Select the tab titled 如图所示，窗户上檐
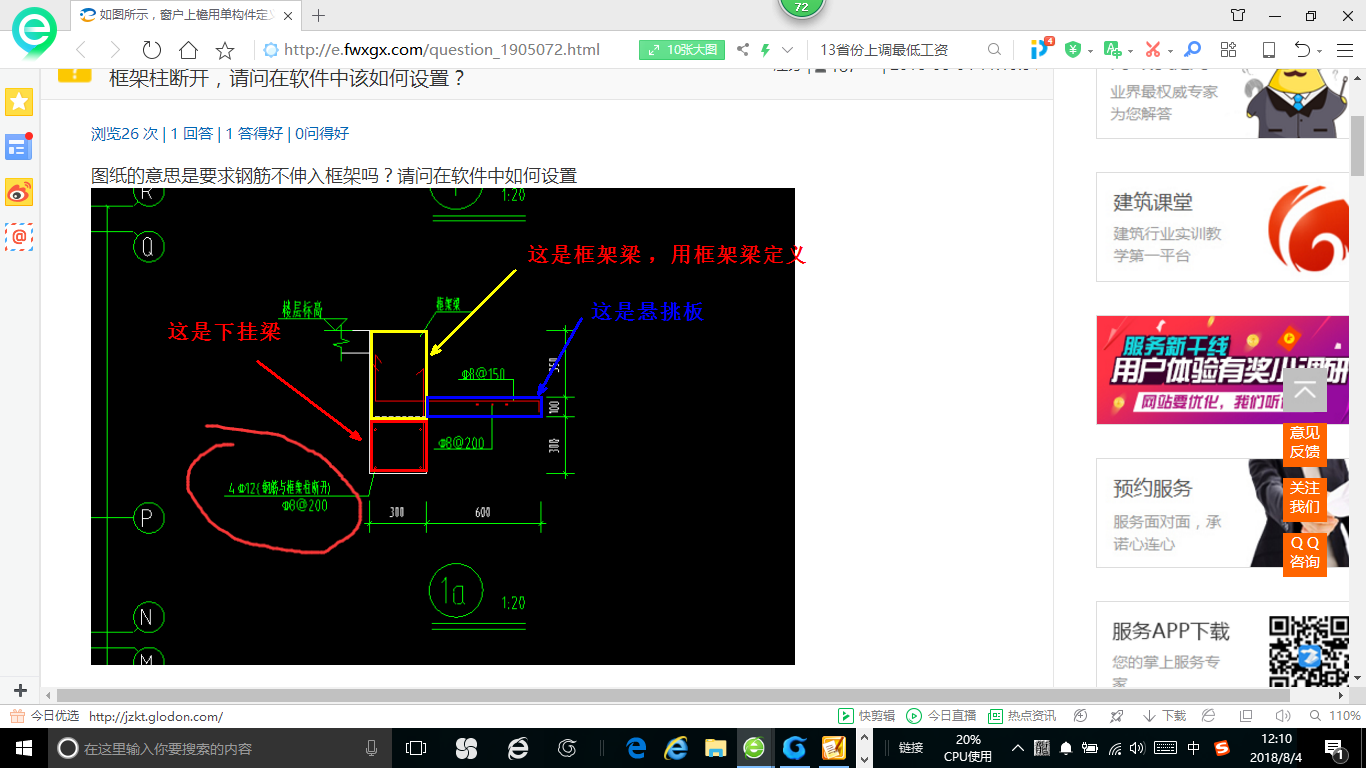 [187, 15]
